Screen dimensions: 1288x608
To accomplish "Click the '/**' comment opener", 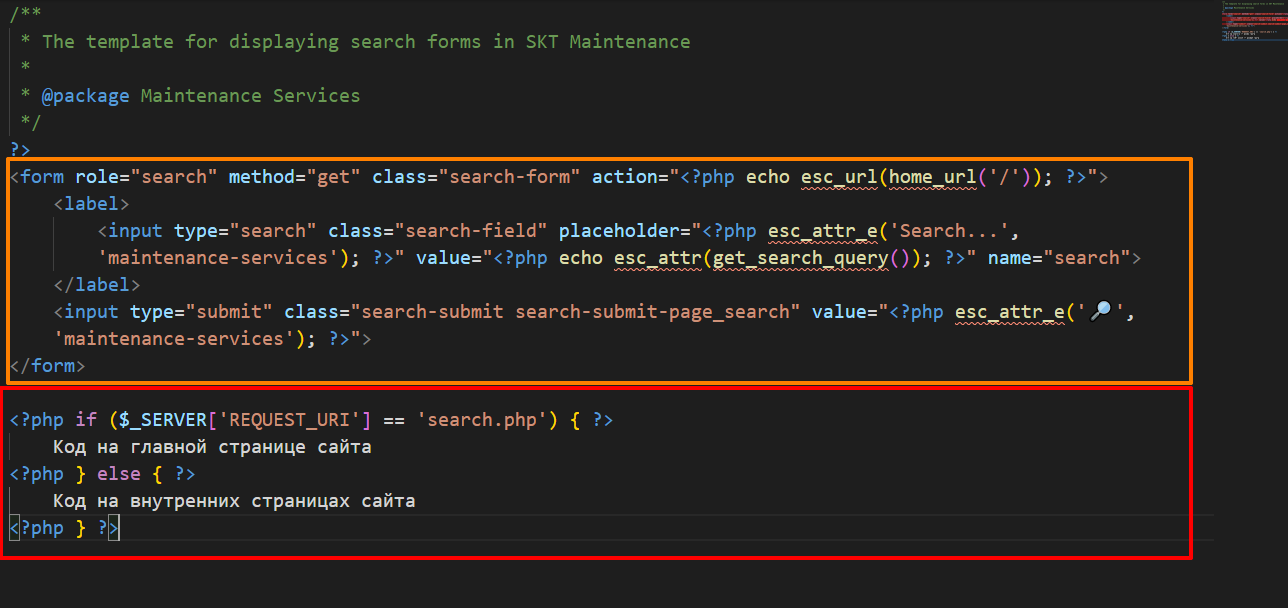I will pyautogui.click(x=25, y=15).
